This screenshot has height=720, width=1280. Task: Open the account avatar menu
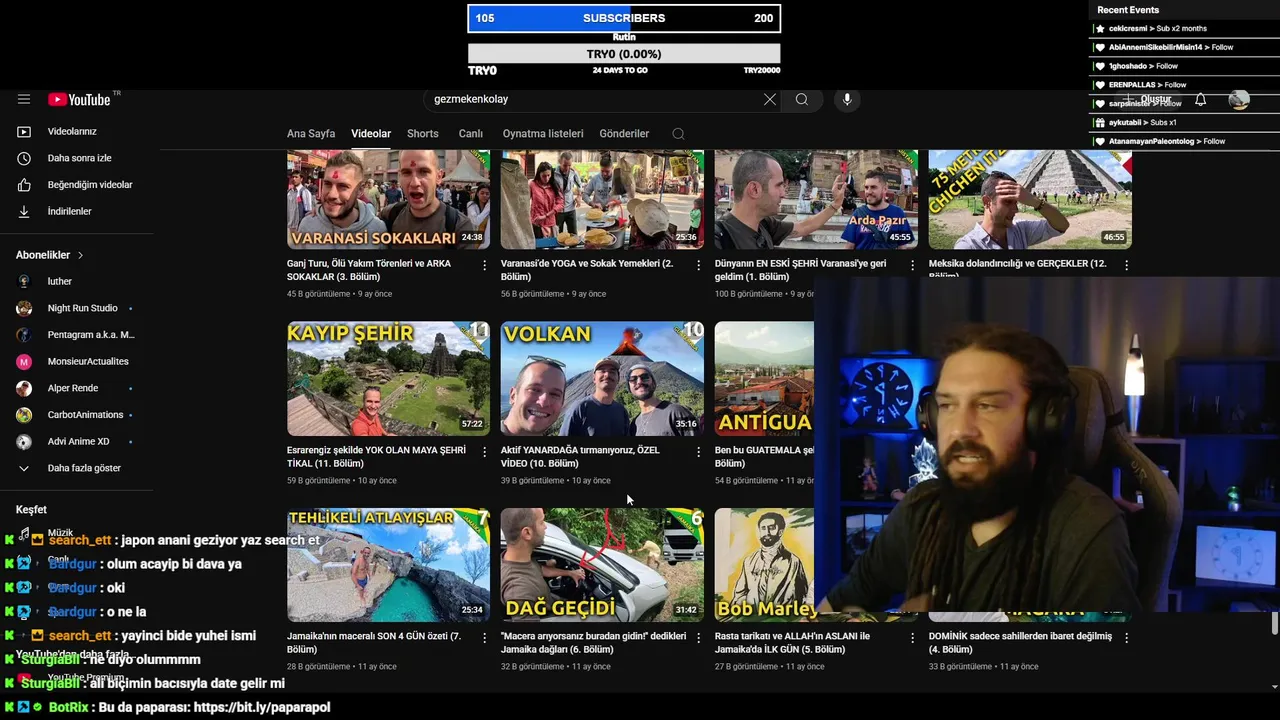(1239, 99)
